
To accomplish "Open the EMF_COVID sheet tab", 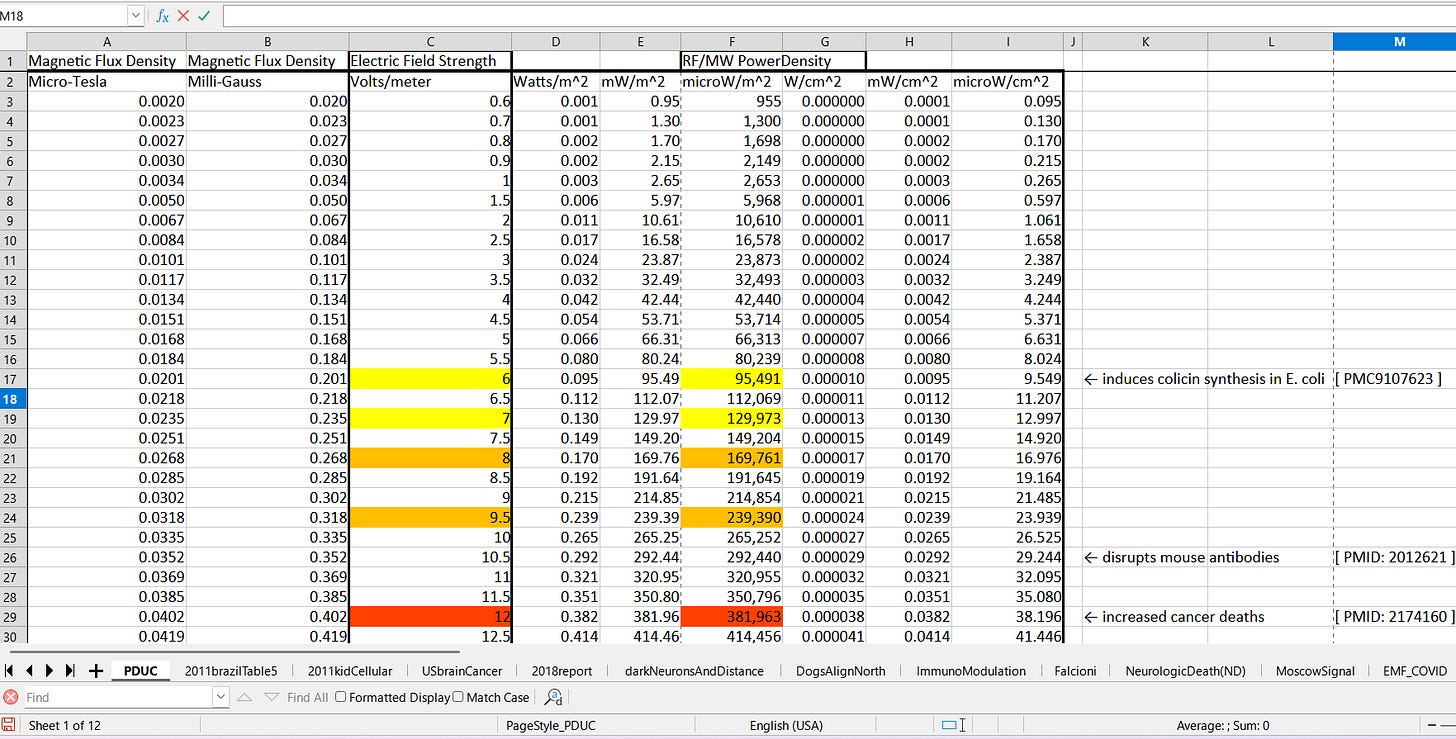I will tap(1414, 671).
